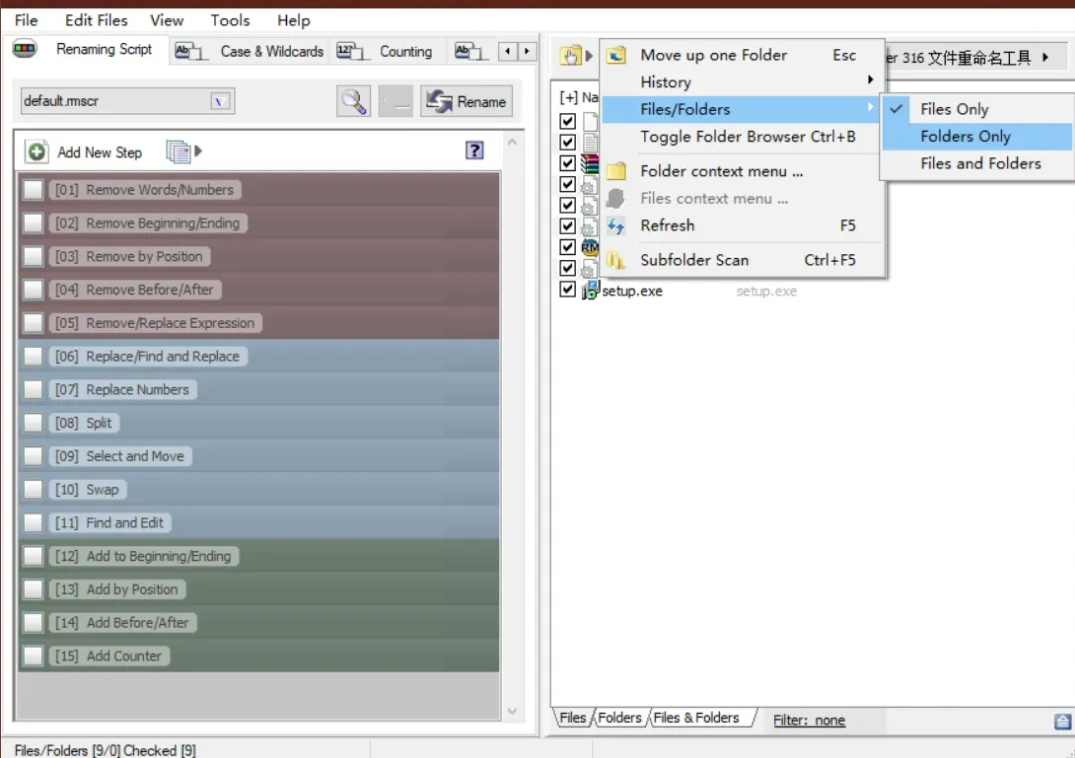Viewport: 1075px width, 758px height.
Task: Switch to the Files & Folders bottom tab
Action: (x=697, y=718)
